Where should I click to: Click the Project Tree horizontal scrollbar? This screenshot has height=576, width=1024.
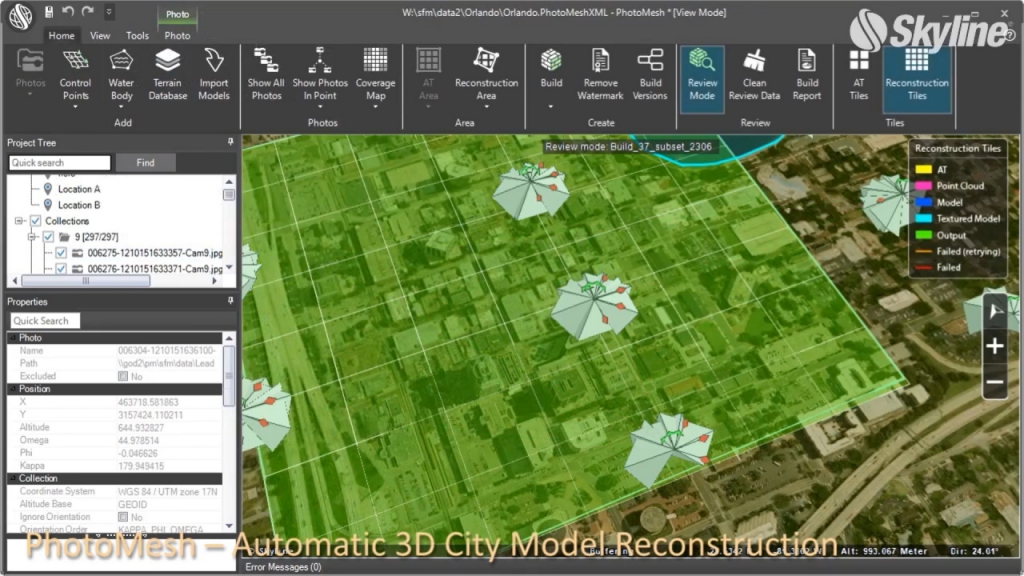(86, 281)
